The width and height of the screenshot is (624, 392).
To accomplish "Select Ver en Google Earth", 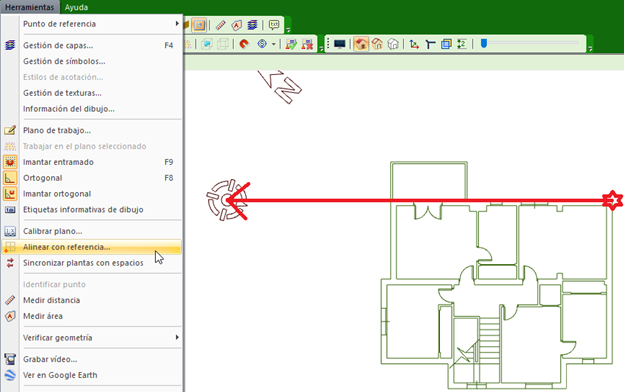I will click(92, 375).
